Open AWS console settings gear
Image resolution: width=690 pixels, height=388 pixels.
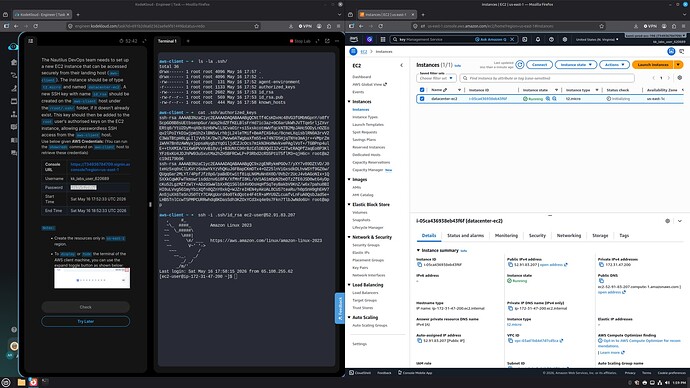[565, 39]
